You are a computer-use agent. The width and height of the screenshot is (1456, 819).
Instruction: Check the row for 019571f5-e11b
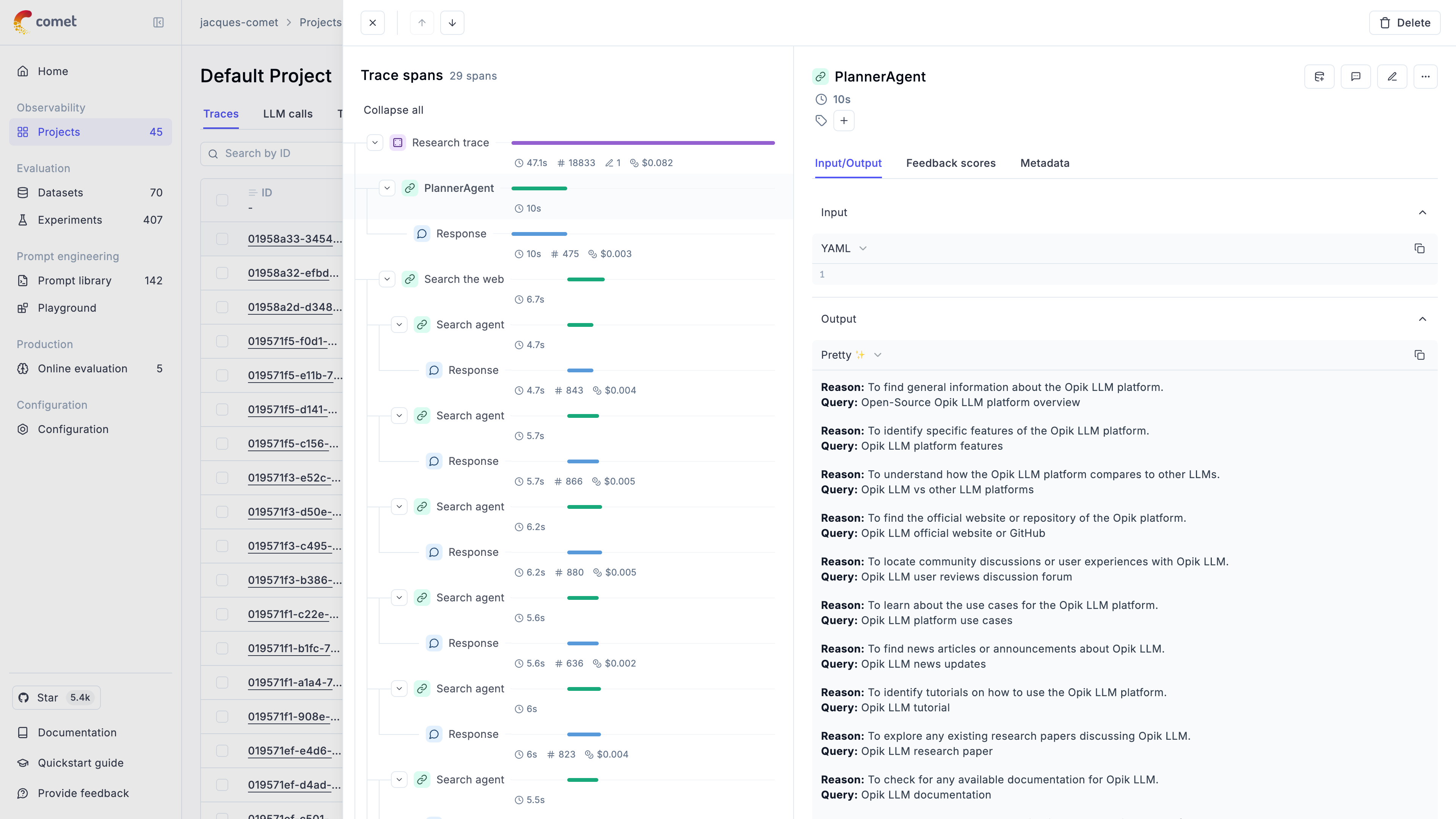pos(222,375)
